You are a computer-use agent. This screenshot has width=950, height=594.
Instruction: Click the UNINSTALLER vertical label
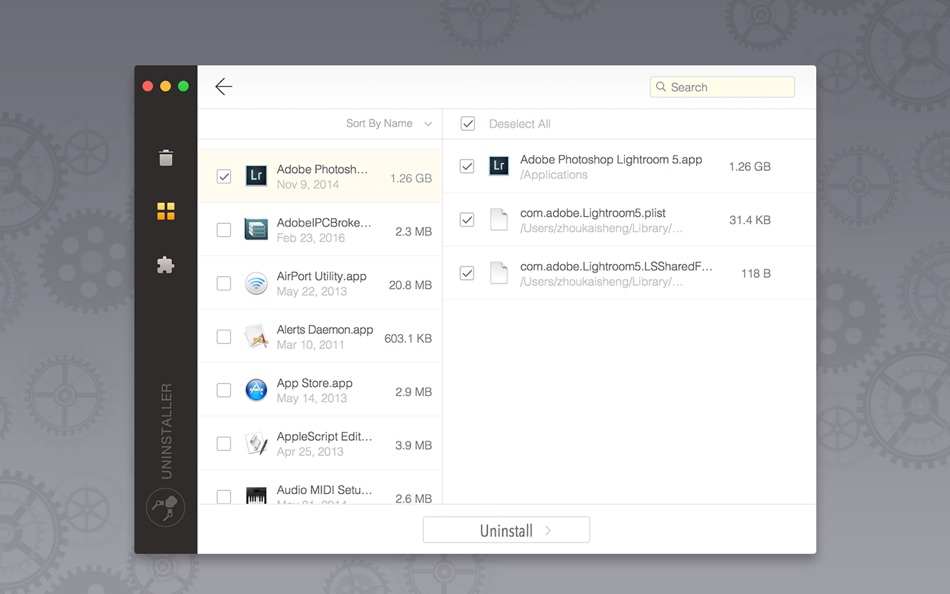[x=166, y=431]
